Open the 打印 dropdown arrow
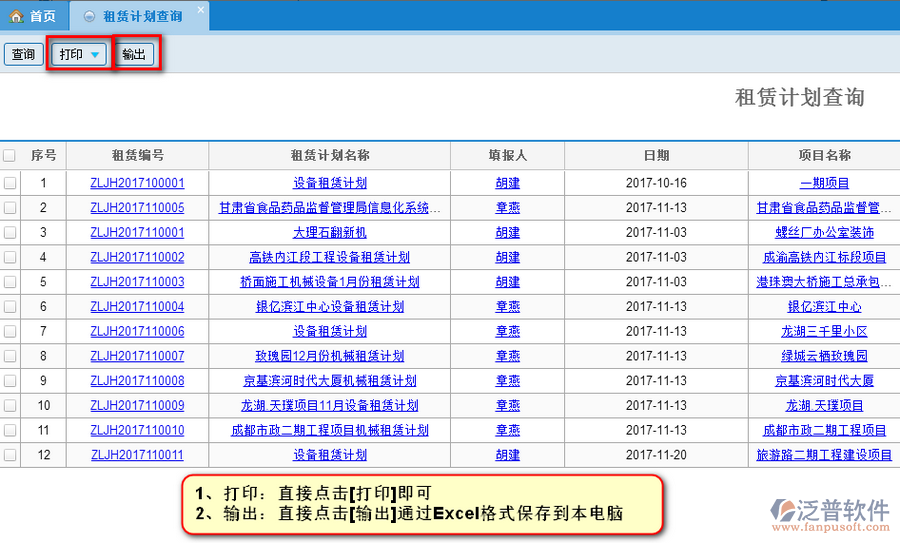900x543 pixels. pos(95,55)
